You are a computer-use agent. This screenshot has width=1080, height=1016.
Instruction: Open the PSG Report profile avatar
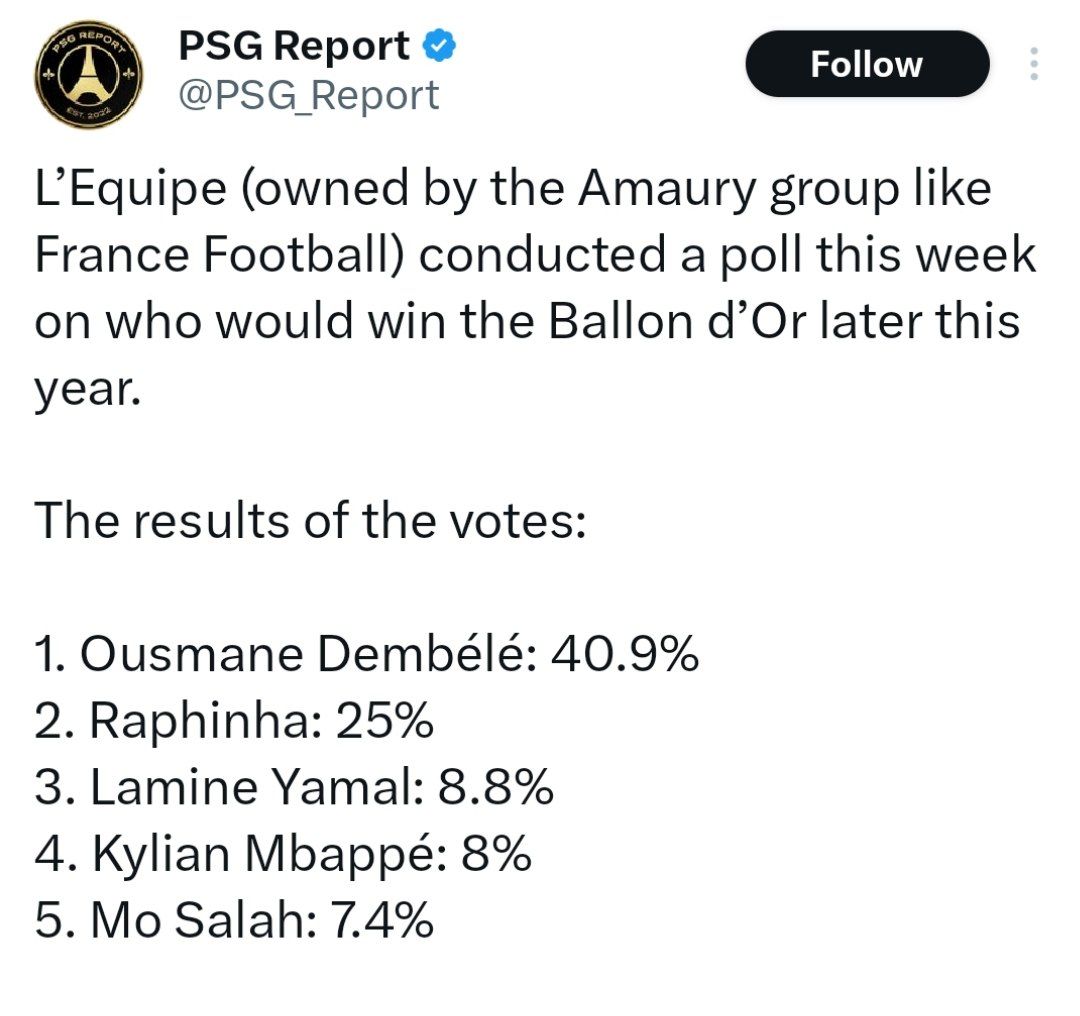88,74
